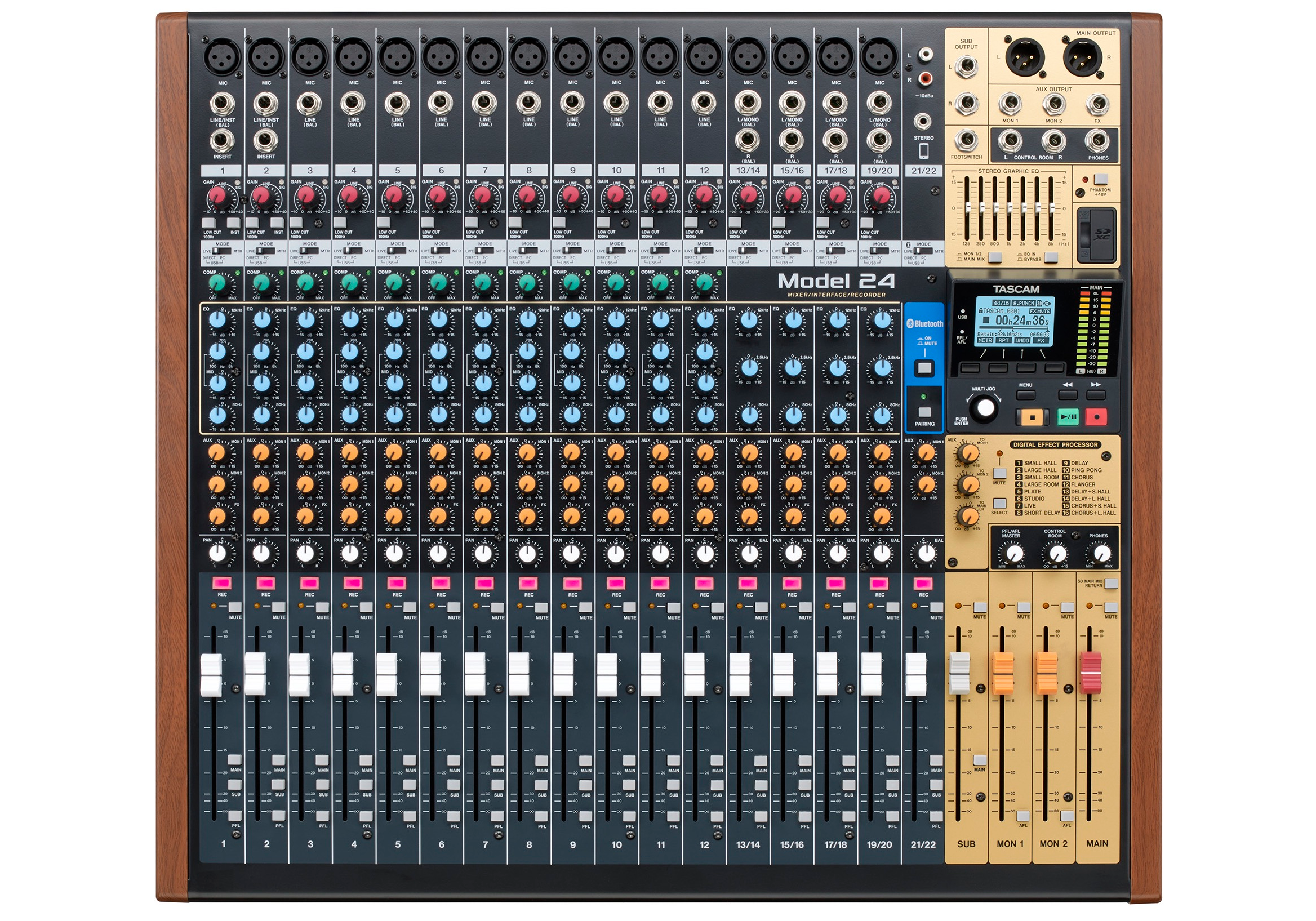Click channel 1 MIC XLR input

223,57
